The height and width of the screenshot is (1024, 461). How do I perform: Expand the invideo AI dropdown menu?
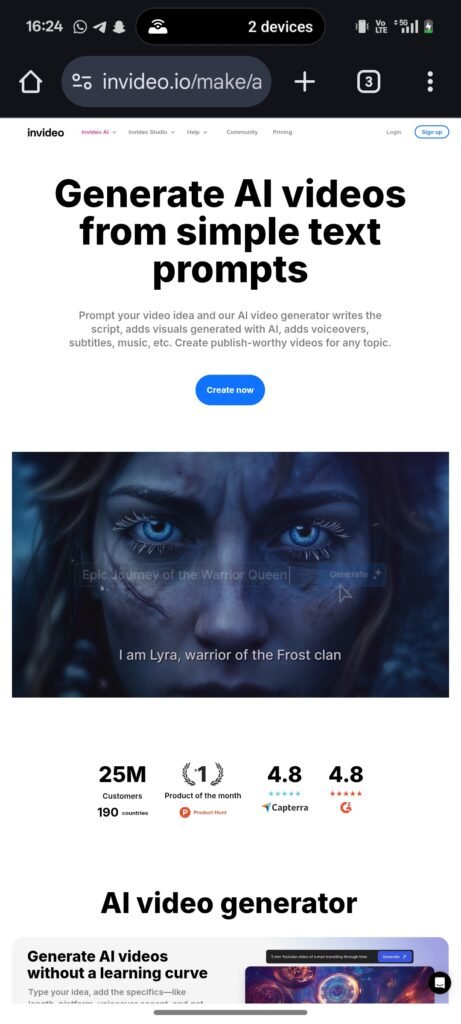pyautogui.click(x=99, y=132)
